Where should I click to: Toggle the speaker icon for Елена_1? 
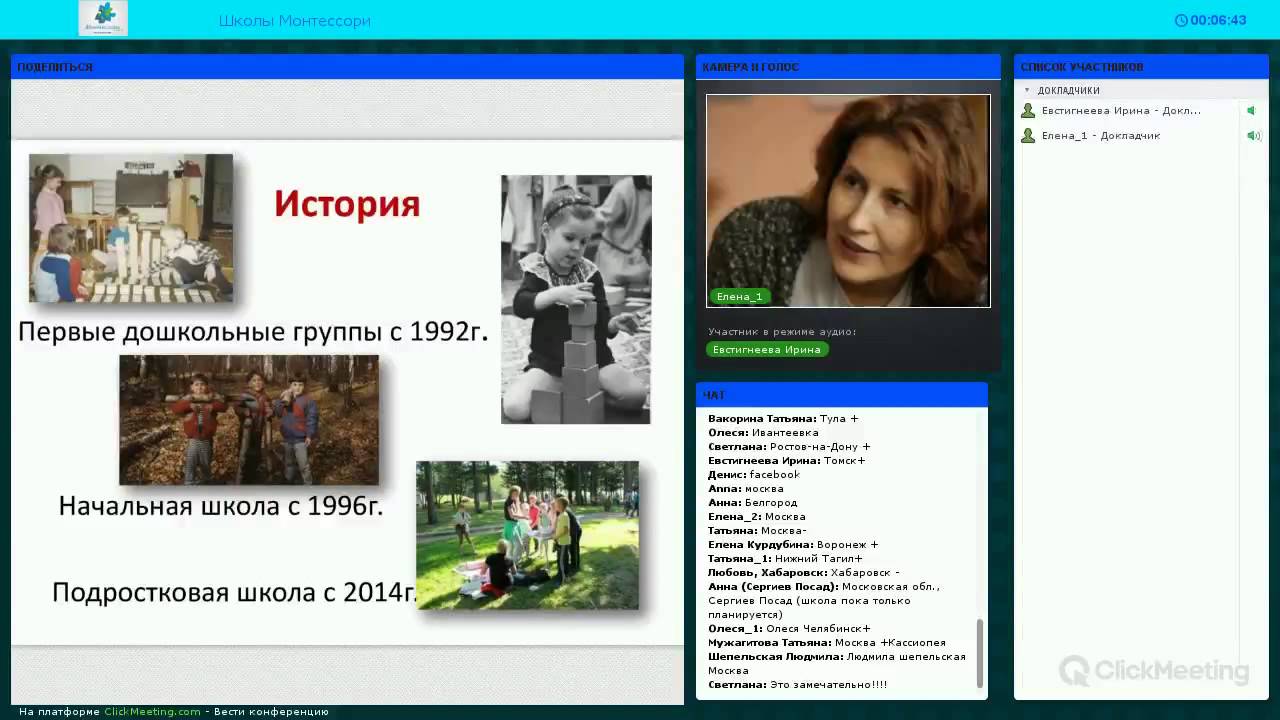[1252, 136]
